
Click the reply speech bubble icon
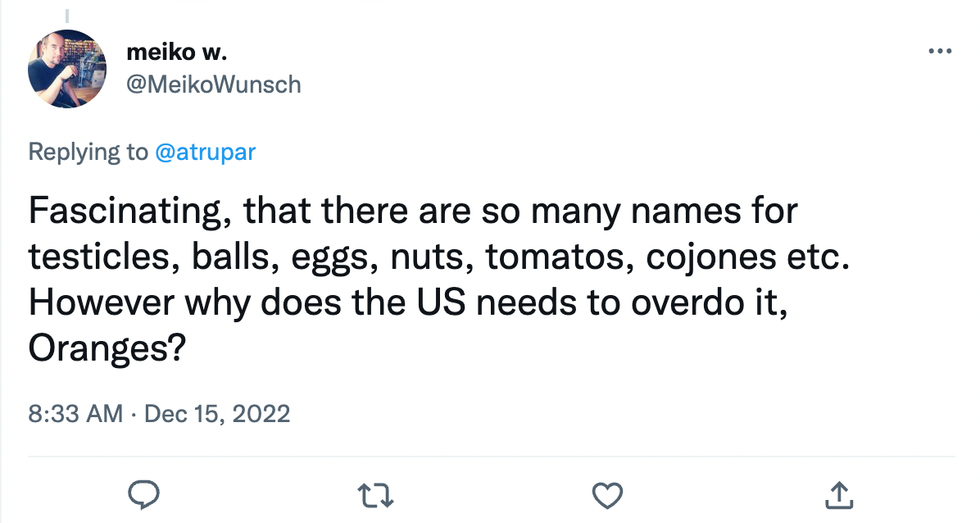point(145,494)
